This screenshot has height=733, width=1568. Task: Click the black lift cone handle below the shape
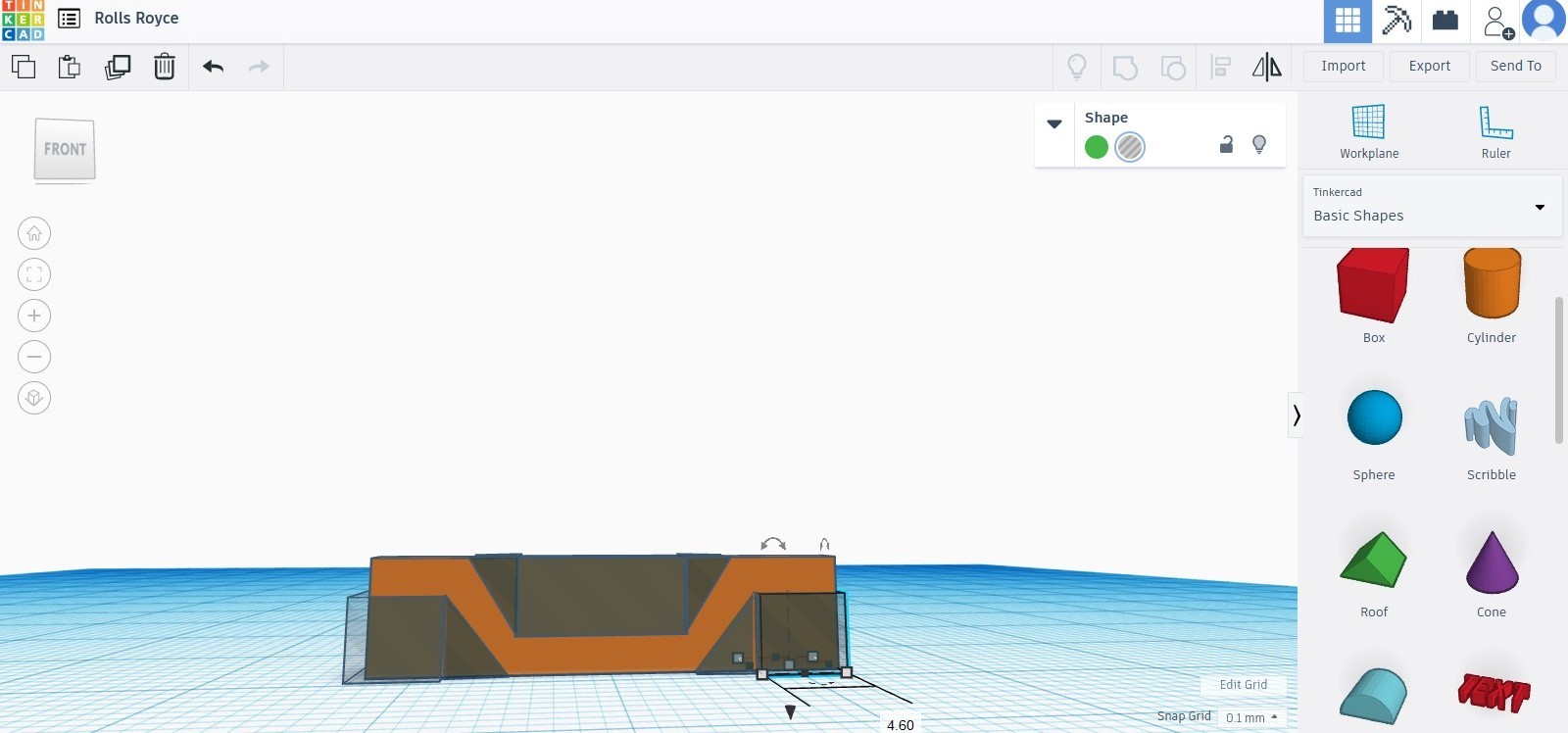point(790,712)
